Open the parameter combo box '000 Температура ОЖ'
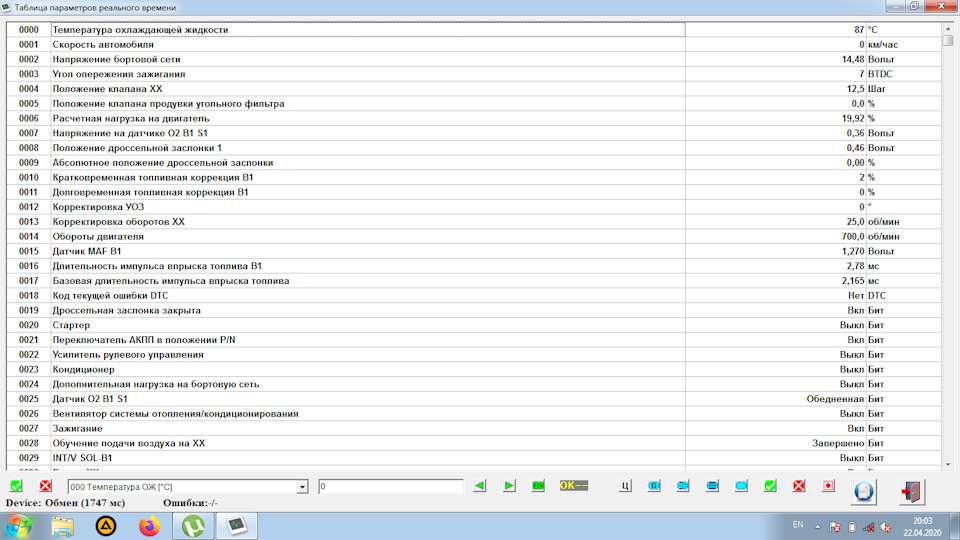The height and width of the screenshot is (540, 960). pos(188,487)
